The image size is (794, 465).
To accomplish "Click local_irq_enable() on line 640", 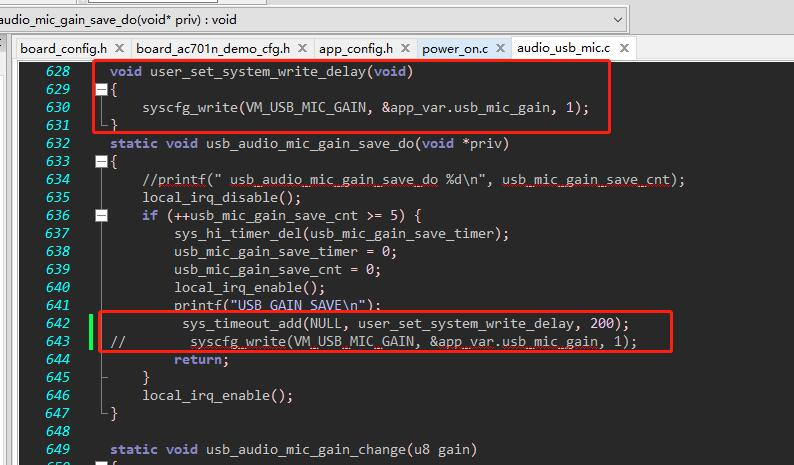I will [x=249, y=288].
